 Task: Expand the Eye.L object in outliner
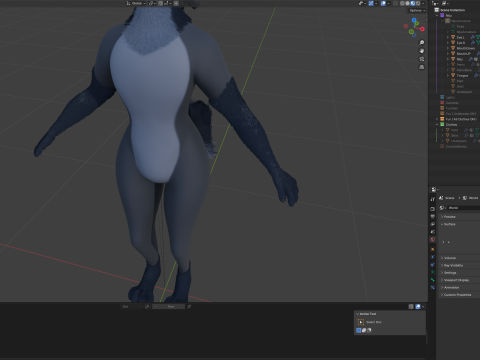[x=448, y=37]
